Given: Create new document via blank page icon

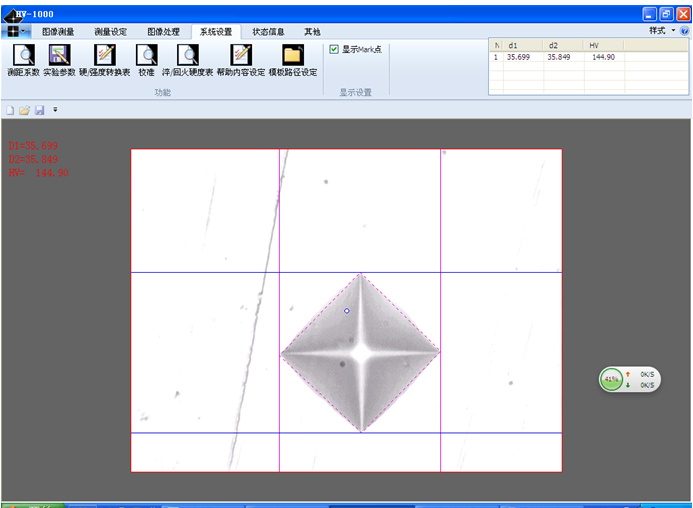Looking at the screenshot, I should pos(10,109).
